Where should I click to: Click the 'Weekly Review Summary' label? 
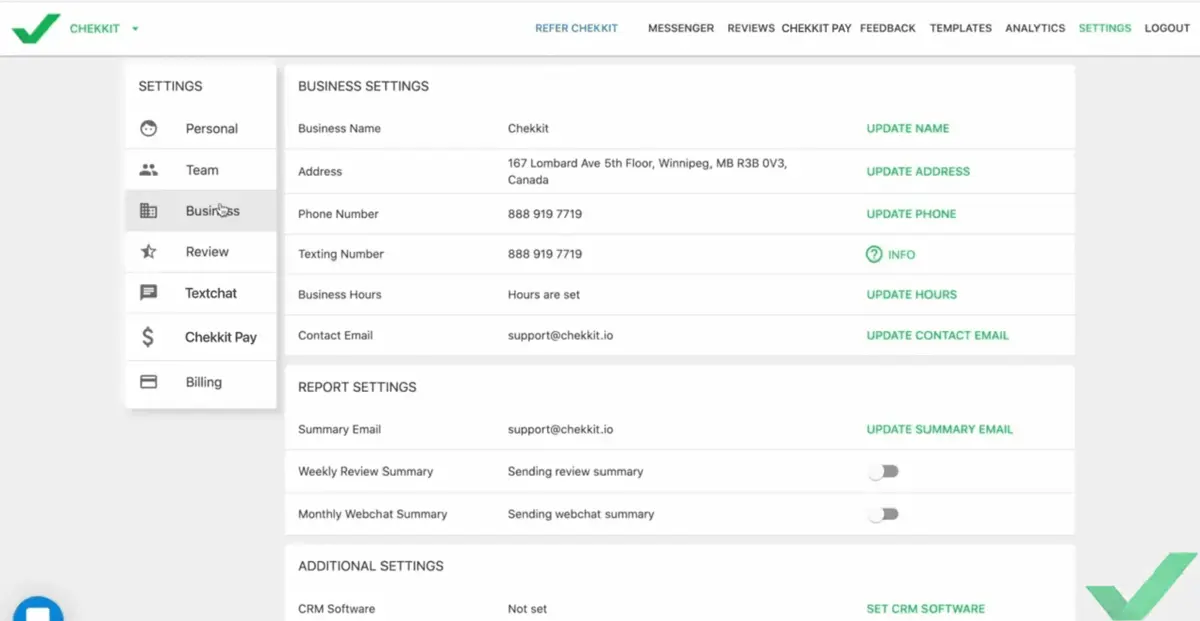click(366, 472)
